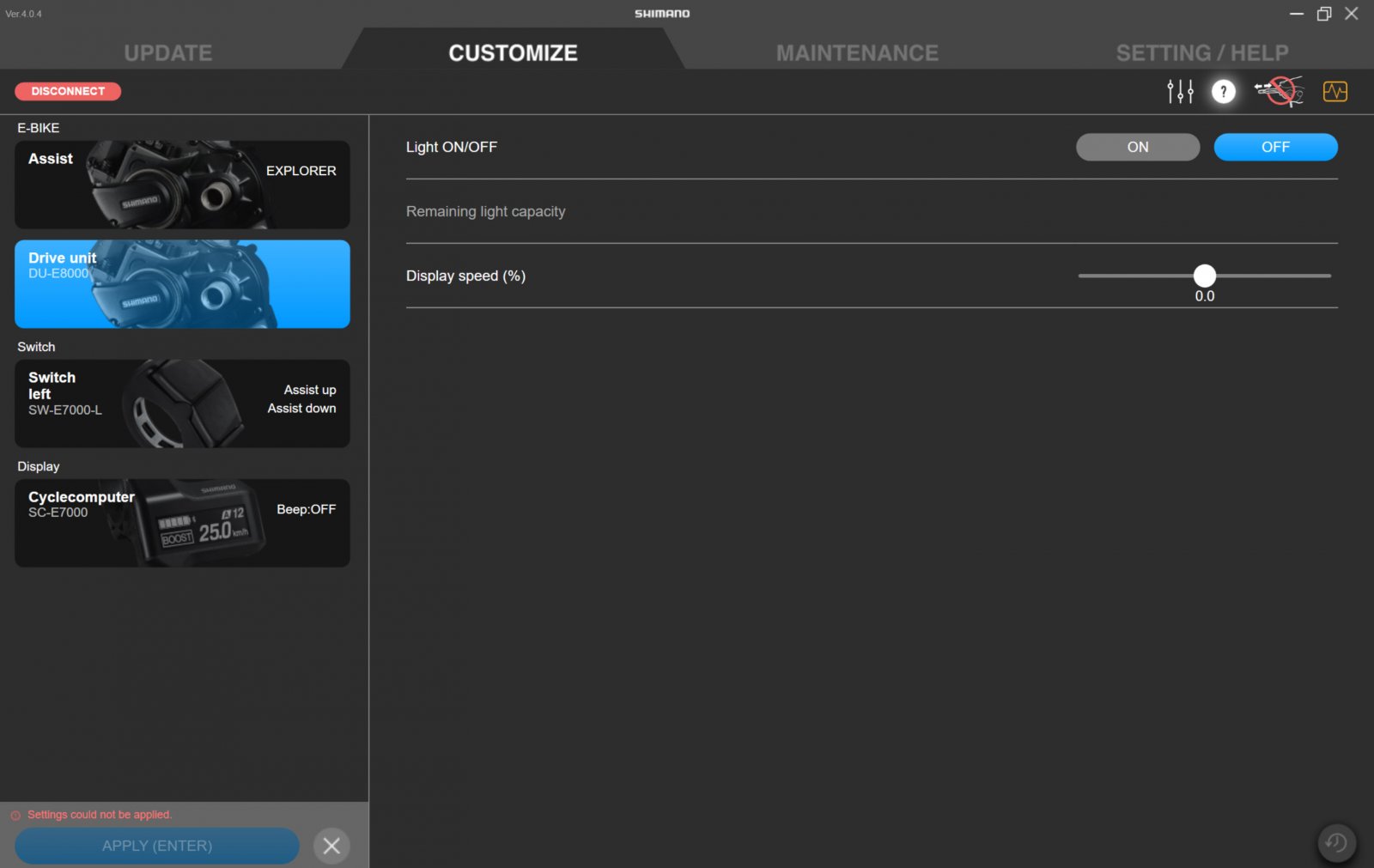Click the circular restore history icon
The width and height of the screenshot is (1374, 868).
click(1336, 842)
